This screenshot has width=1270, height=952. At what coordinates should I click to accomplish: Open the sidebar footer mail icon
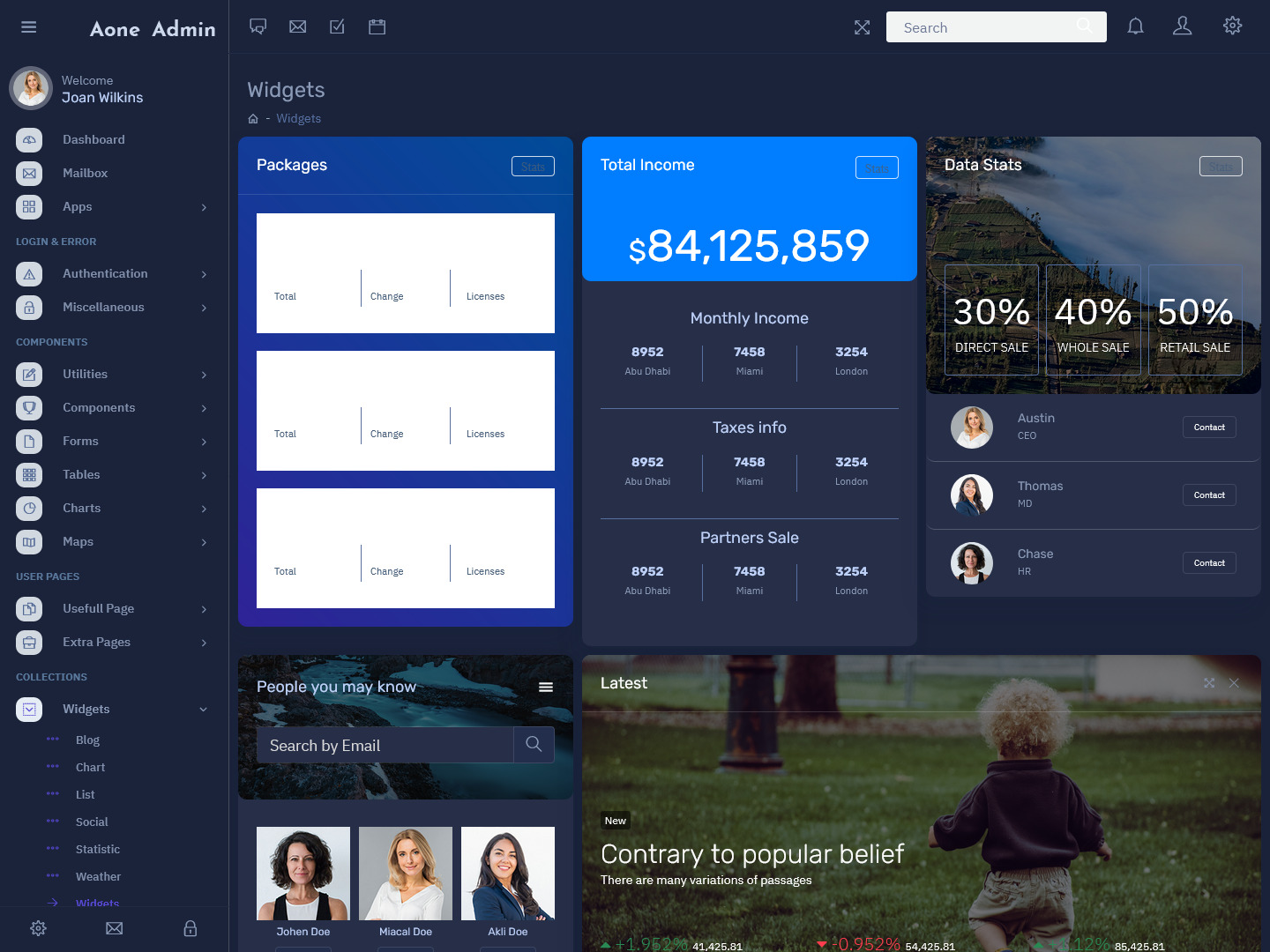coord(115,928)
